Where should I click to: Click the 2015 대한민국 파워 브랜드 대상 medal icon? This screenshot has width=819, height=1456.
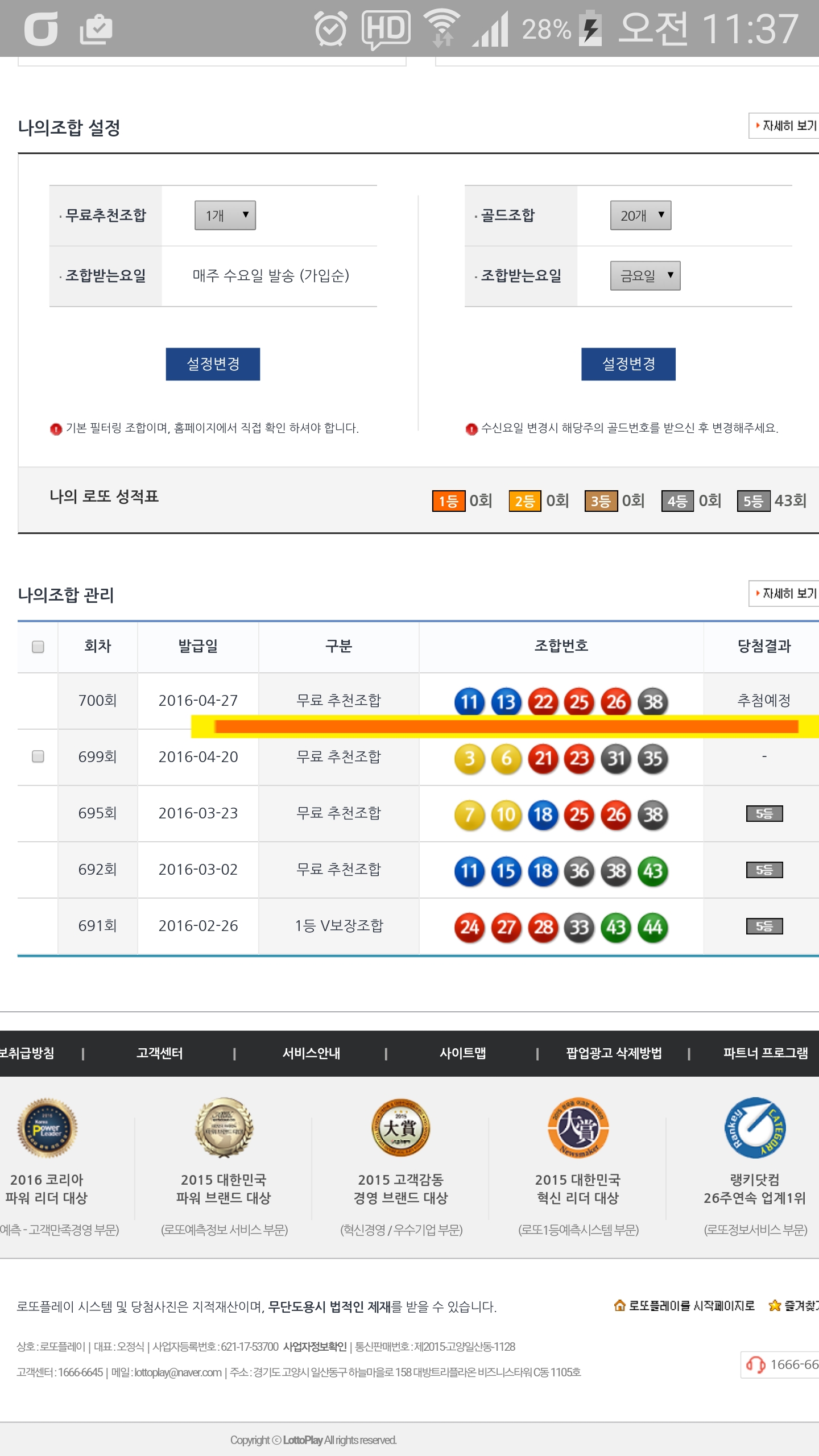pyautogui.click(x=224, y=1127)
